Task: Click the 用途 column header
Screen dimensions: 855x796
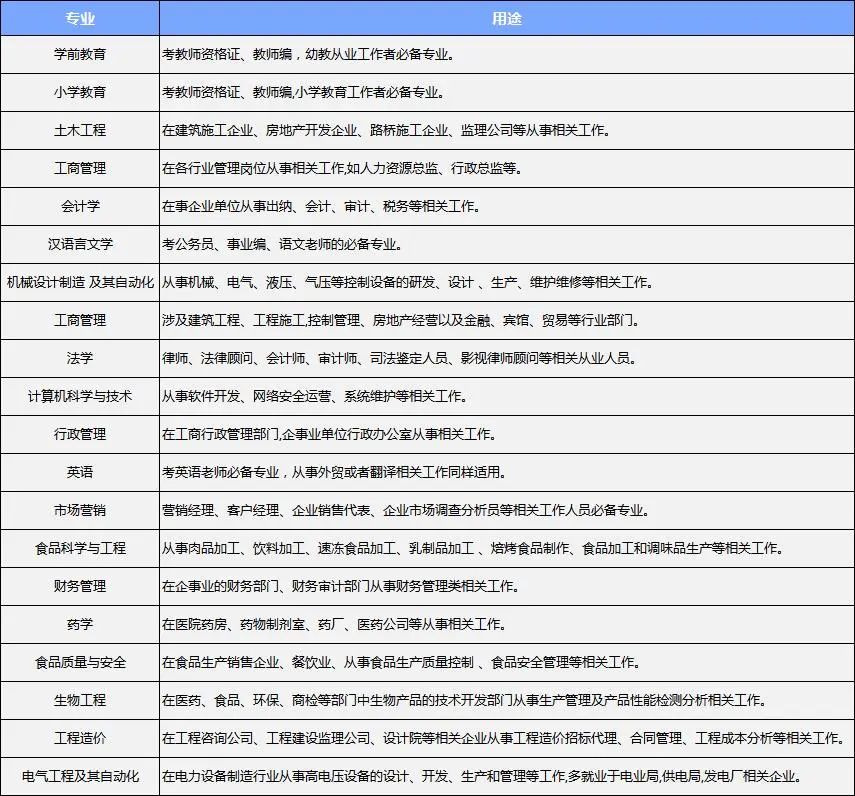Action: (506, 19)
